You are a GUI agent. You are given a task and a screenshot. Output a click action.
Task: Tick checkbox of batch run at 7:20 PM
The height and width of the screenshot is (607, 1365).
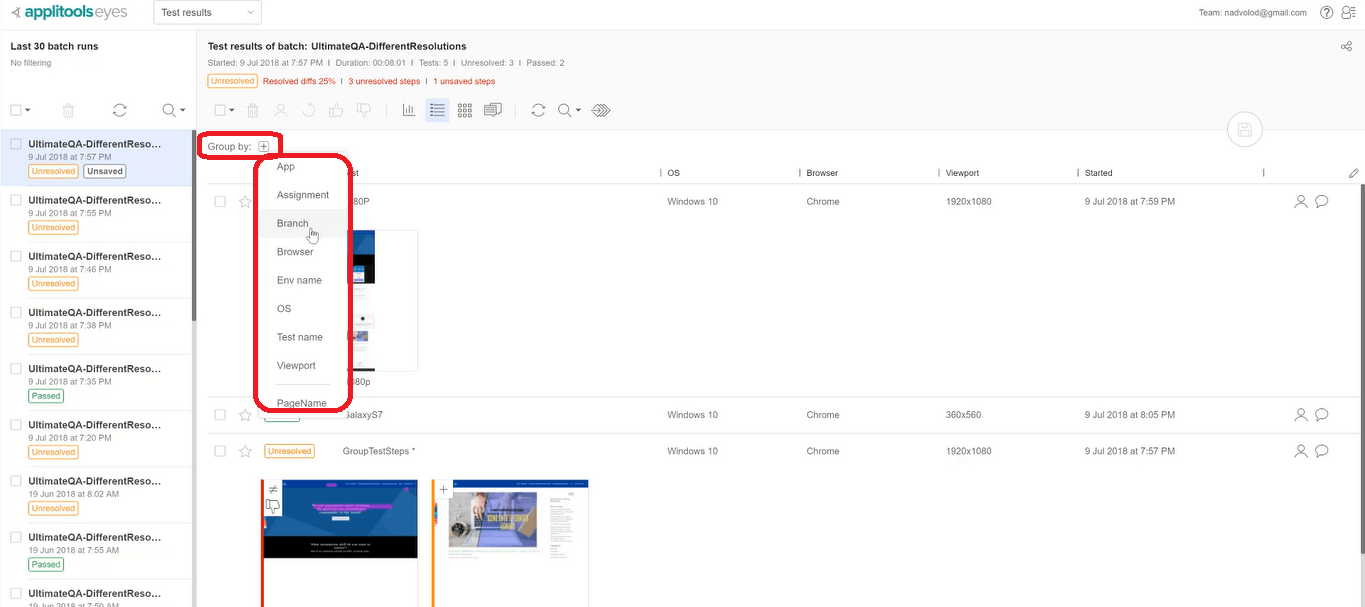click(x=16, y=424)
